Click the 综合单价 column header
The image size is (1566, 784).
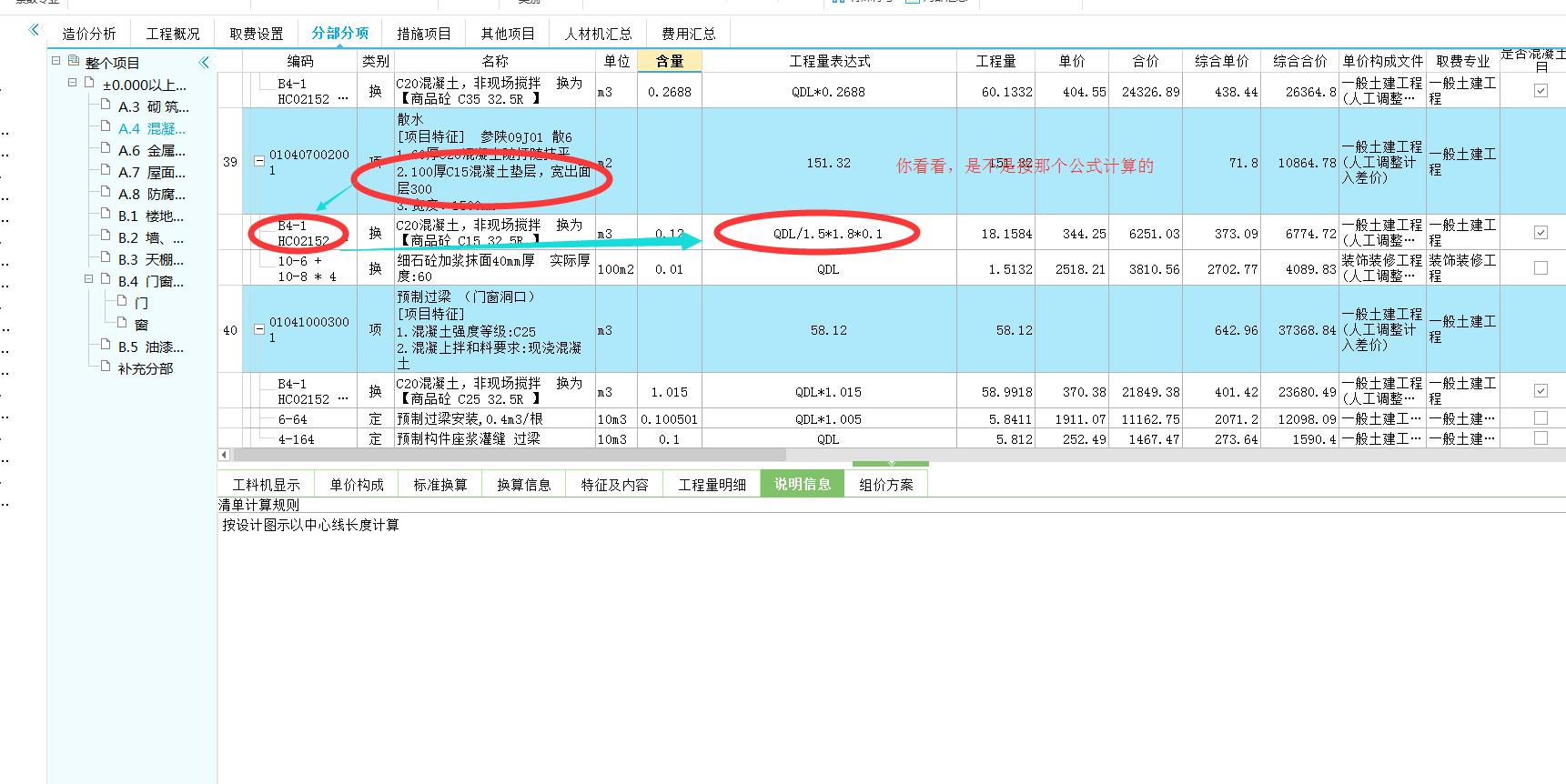[x=1221, y=61]
